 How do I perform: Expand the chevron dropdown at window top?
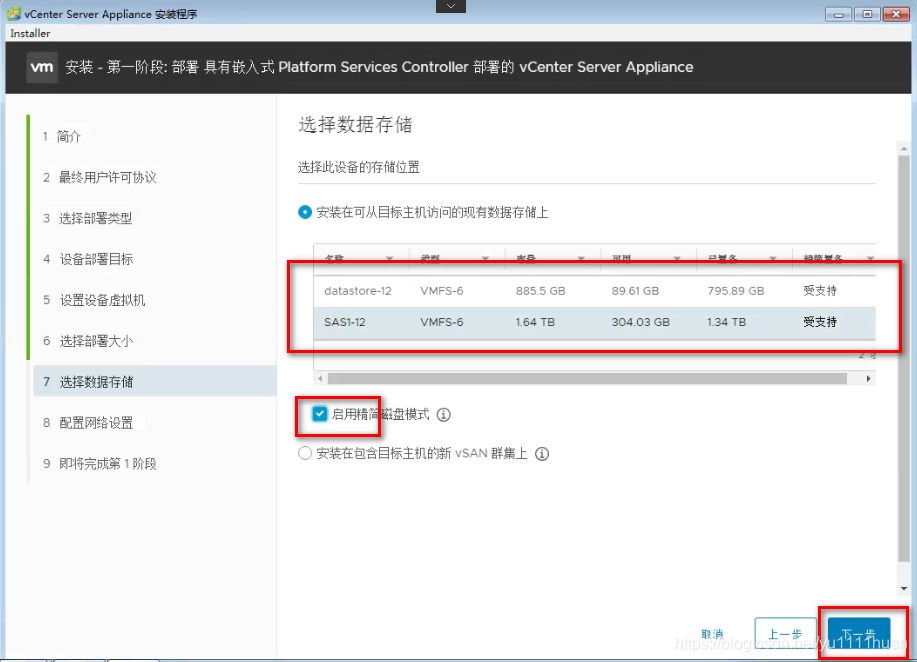click(x=451, y=6)
